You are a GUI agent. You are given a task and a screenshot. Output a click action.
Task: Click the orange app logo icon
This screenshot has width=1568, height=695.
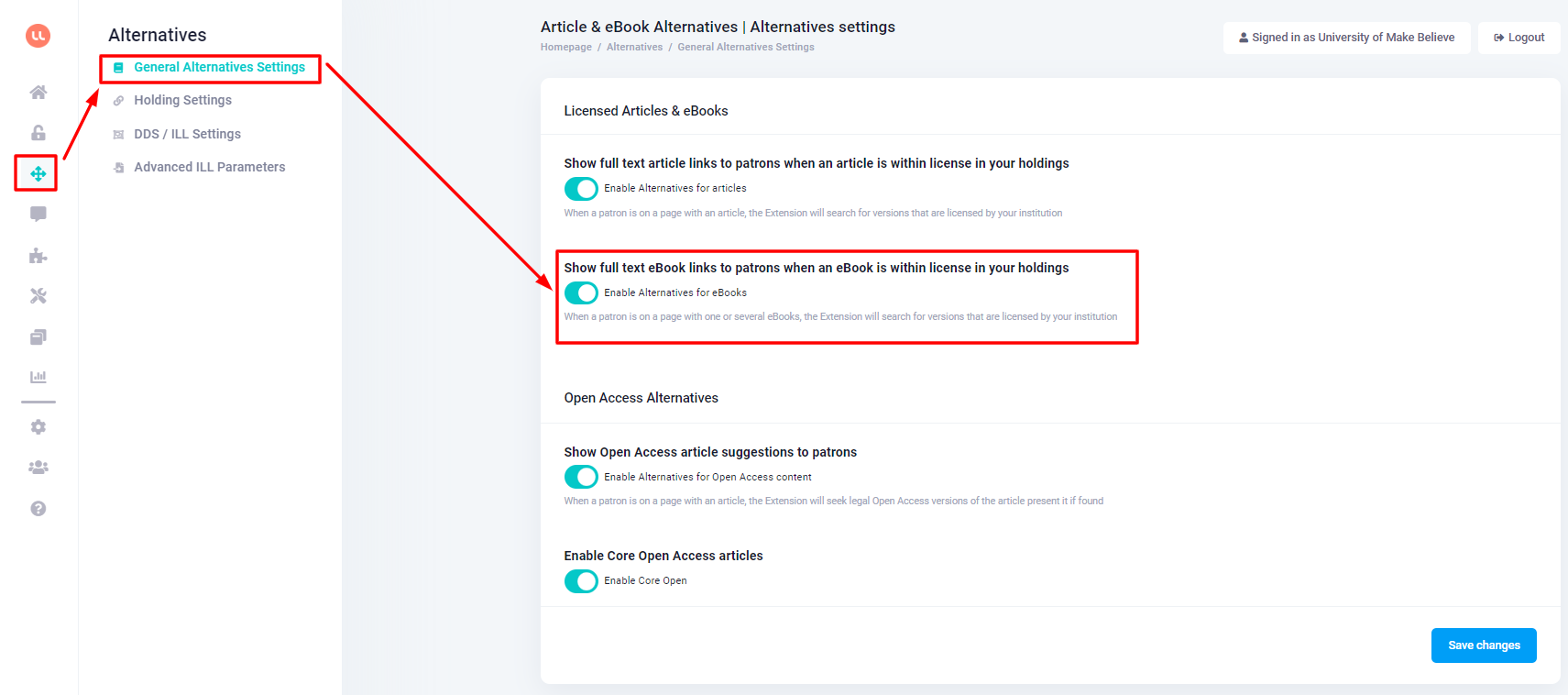38,36
